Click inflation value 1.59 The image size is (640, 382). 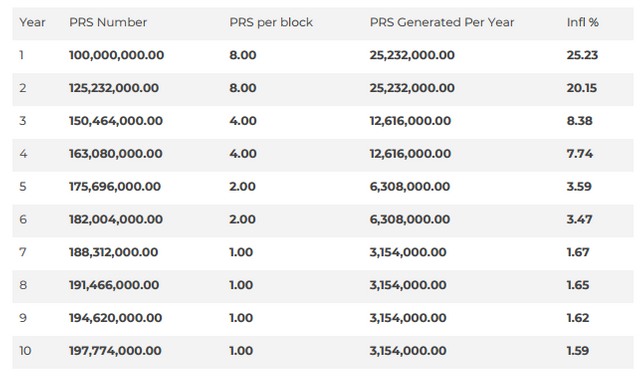578,351
